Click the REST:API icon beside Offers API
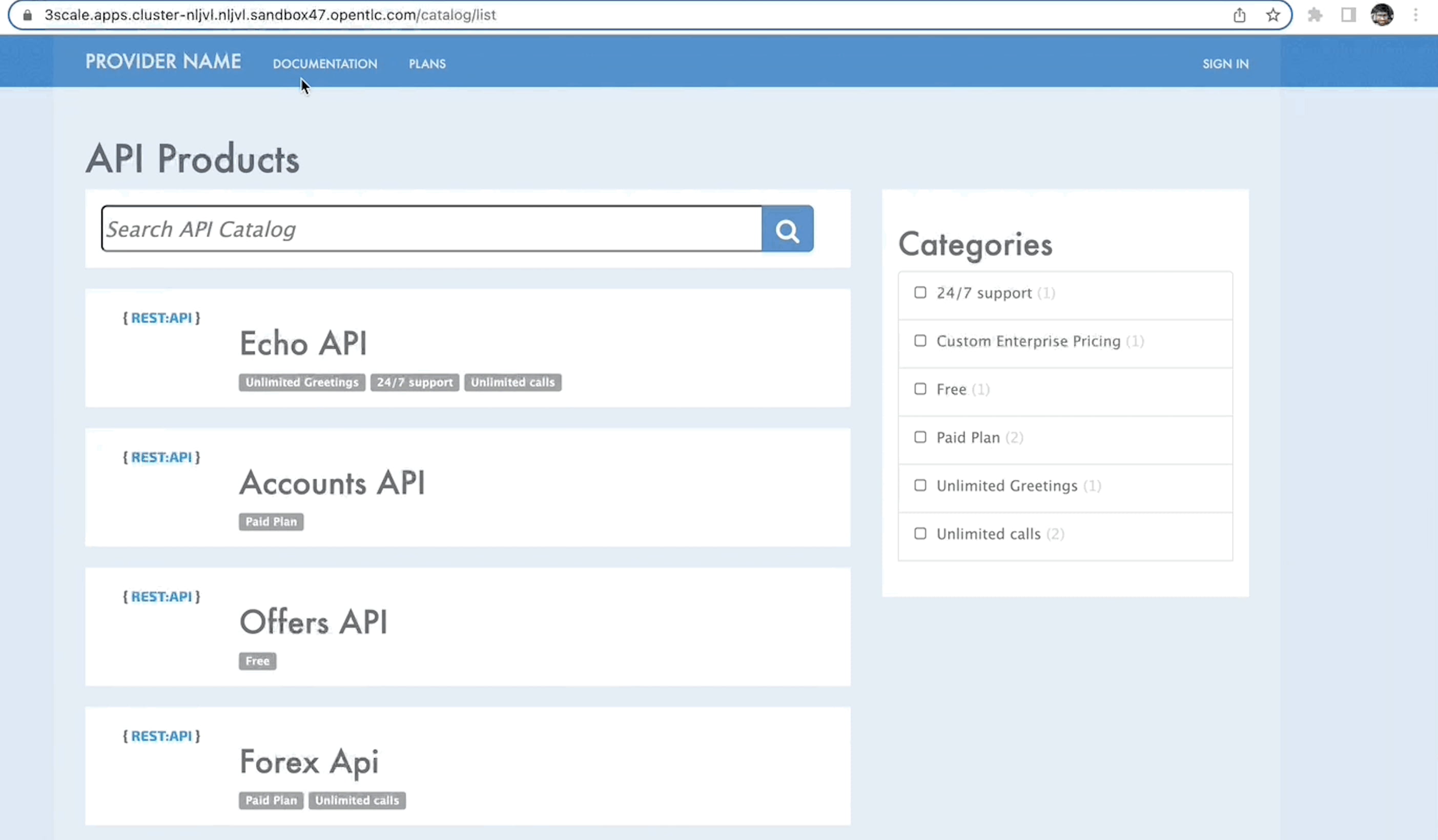 [x=161, y=597]
